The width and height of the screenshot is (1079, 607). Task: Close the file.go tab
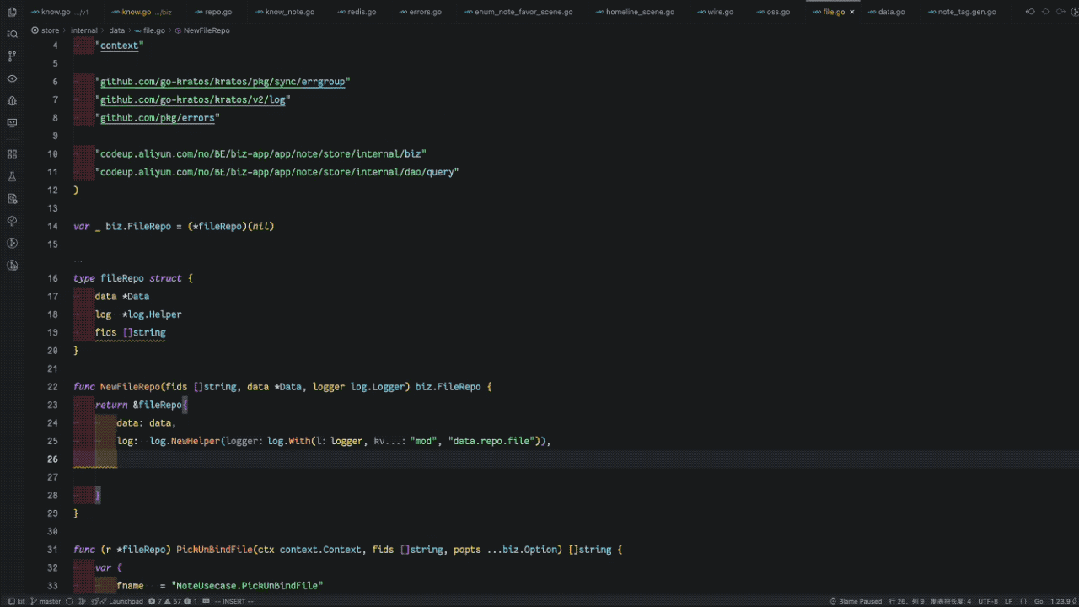852,12
